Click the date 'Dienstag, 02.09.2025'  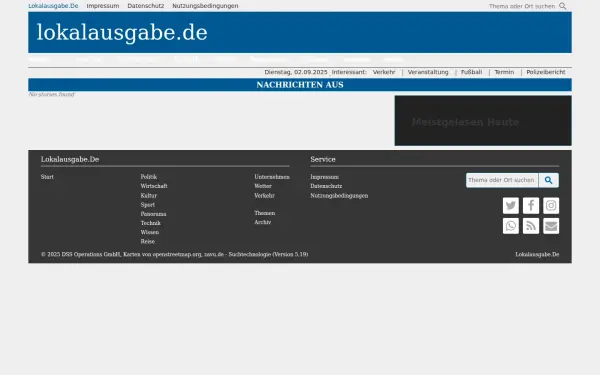coord(296,72)
